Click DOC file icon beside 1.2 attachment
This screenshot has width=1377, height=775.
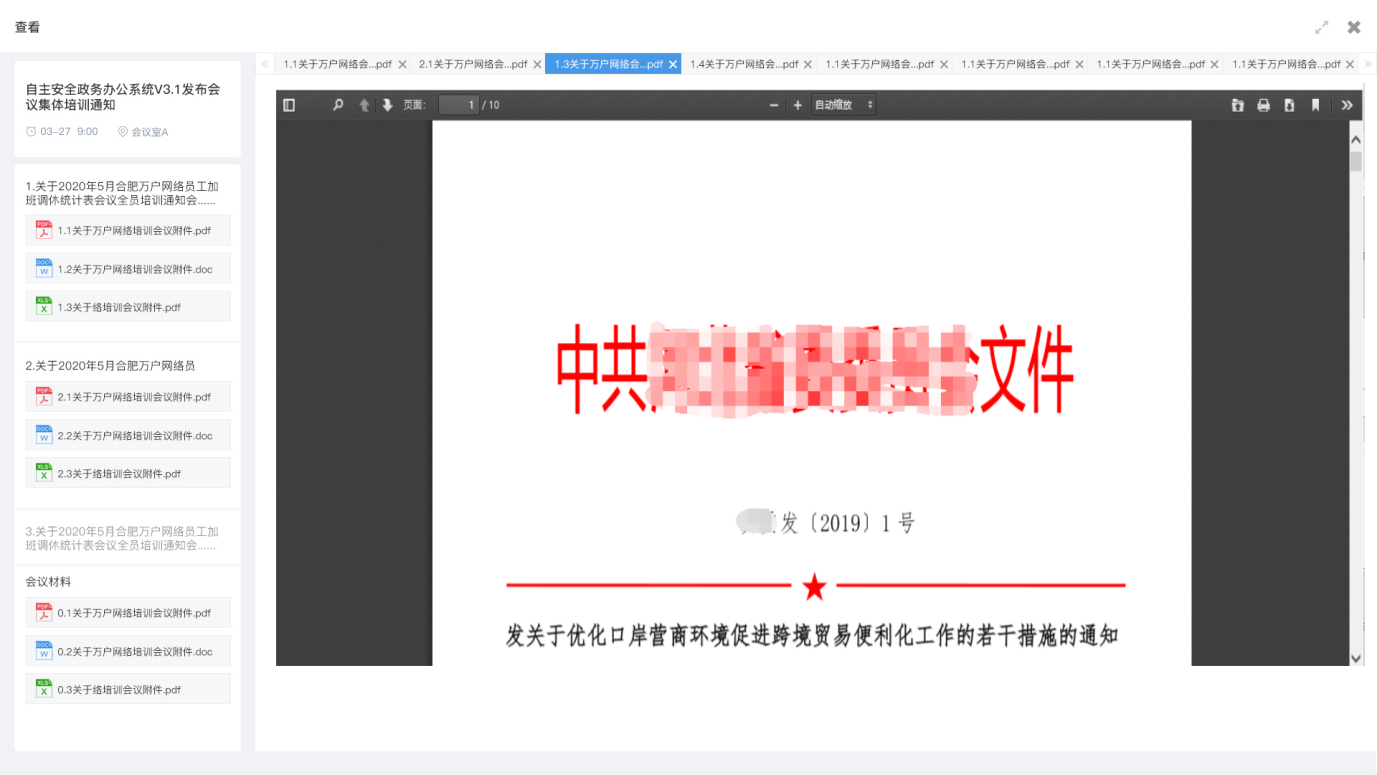(x=43, y=268)
